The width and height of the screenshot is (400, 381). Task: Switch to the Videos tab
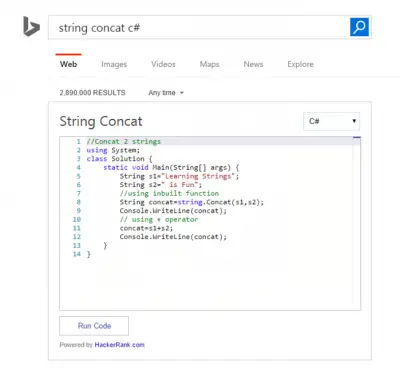(x=163, y=64)
